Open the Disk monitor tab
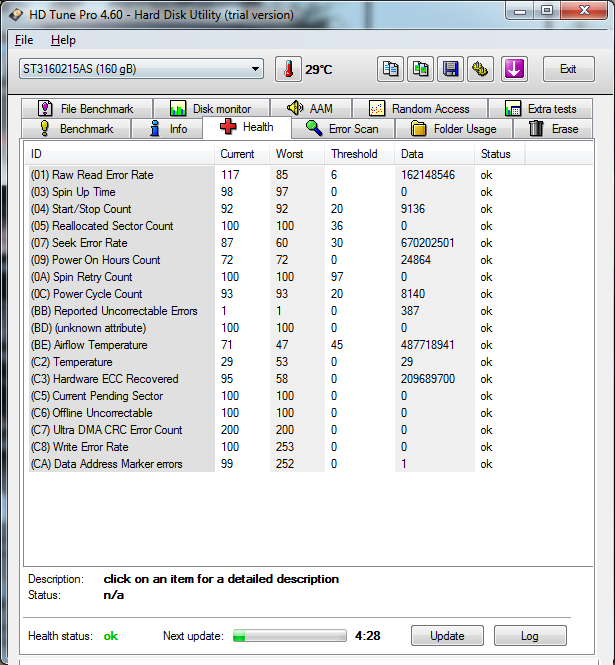Screen dimensions: 615x665 pos(211,109)
